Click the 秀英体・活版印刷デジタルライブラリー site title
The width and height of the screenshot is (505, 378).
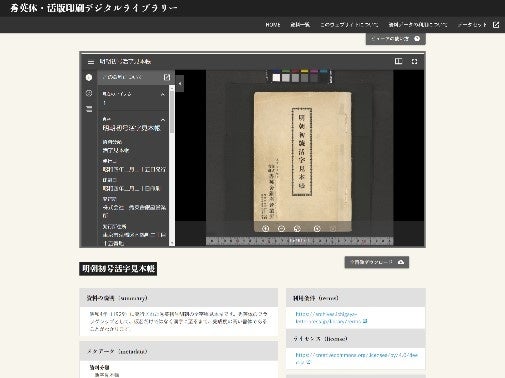coord(94,8)
